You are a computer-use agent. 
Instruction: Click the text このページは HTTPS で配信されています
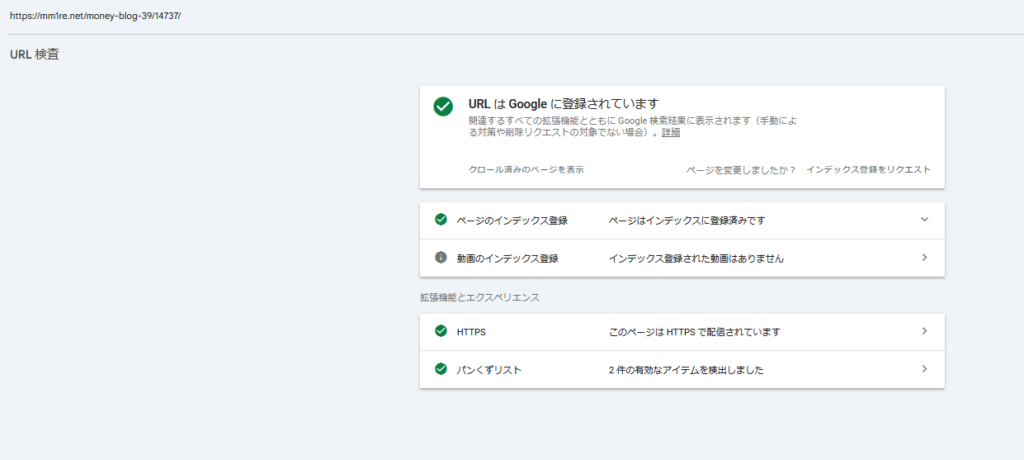(x=694, y=332)
